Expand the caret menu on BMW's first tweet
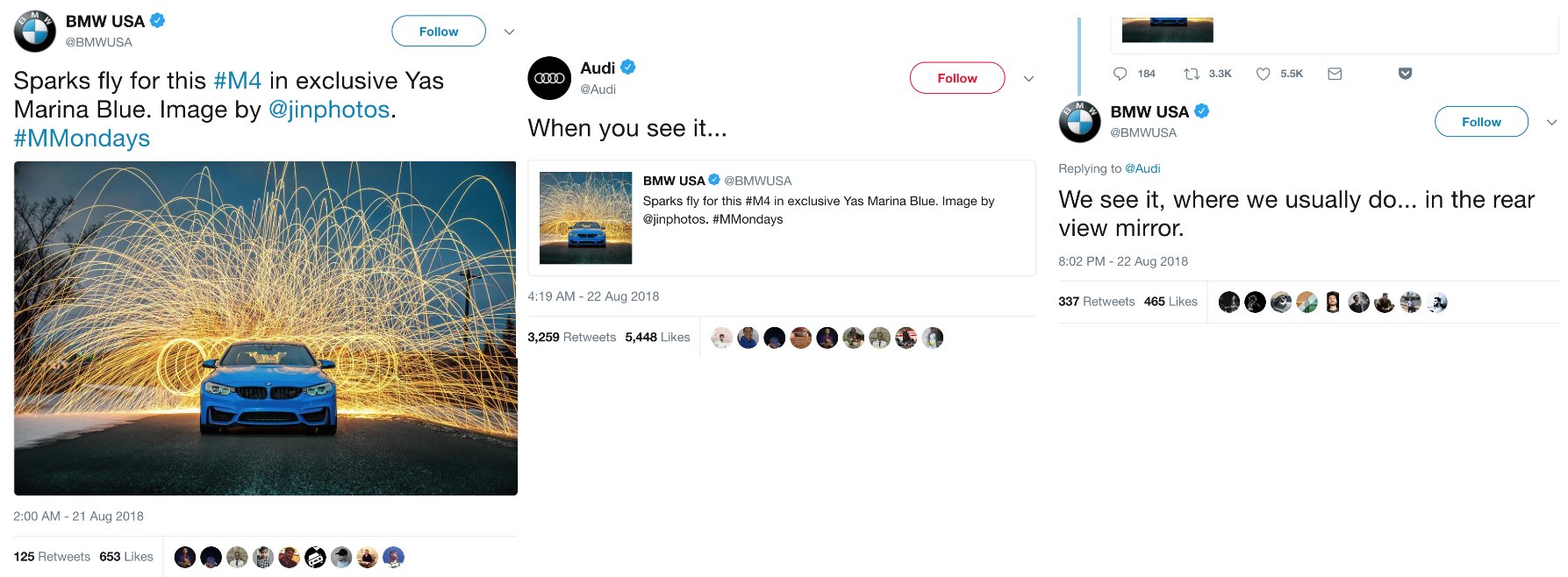1568x577 pixels. [x=509, y=31]
